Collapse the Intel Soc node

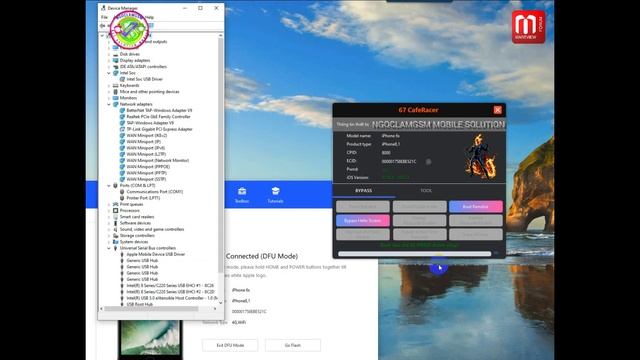point(109,73)
